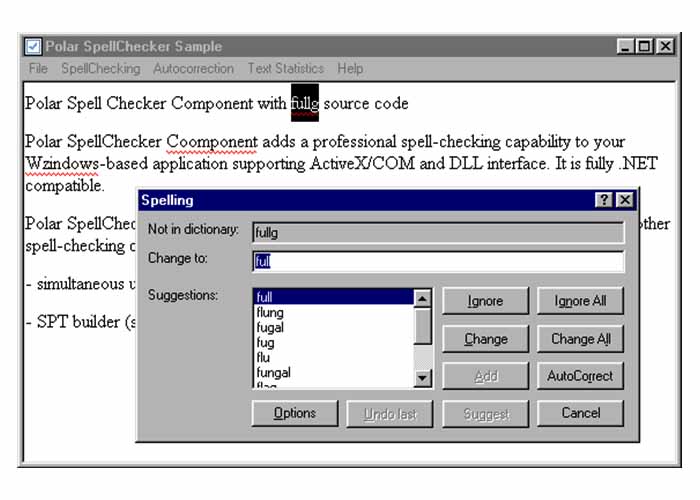700x500 pixels.
Task: Open the Text Statistics menu
Action: tap(285, 69)
